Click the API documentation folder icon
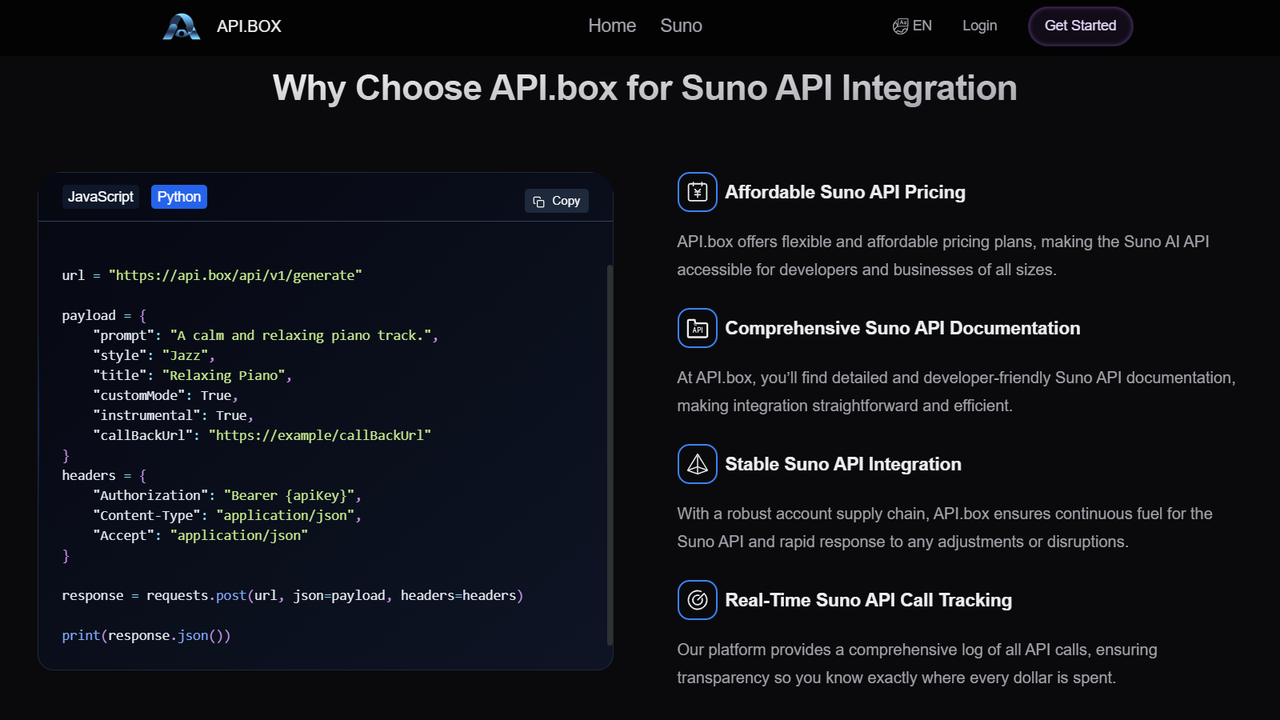This screenshot has width=1280, height=720. click(x=697, y=328)
